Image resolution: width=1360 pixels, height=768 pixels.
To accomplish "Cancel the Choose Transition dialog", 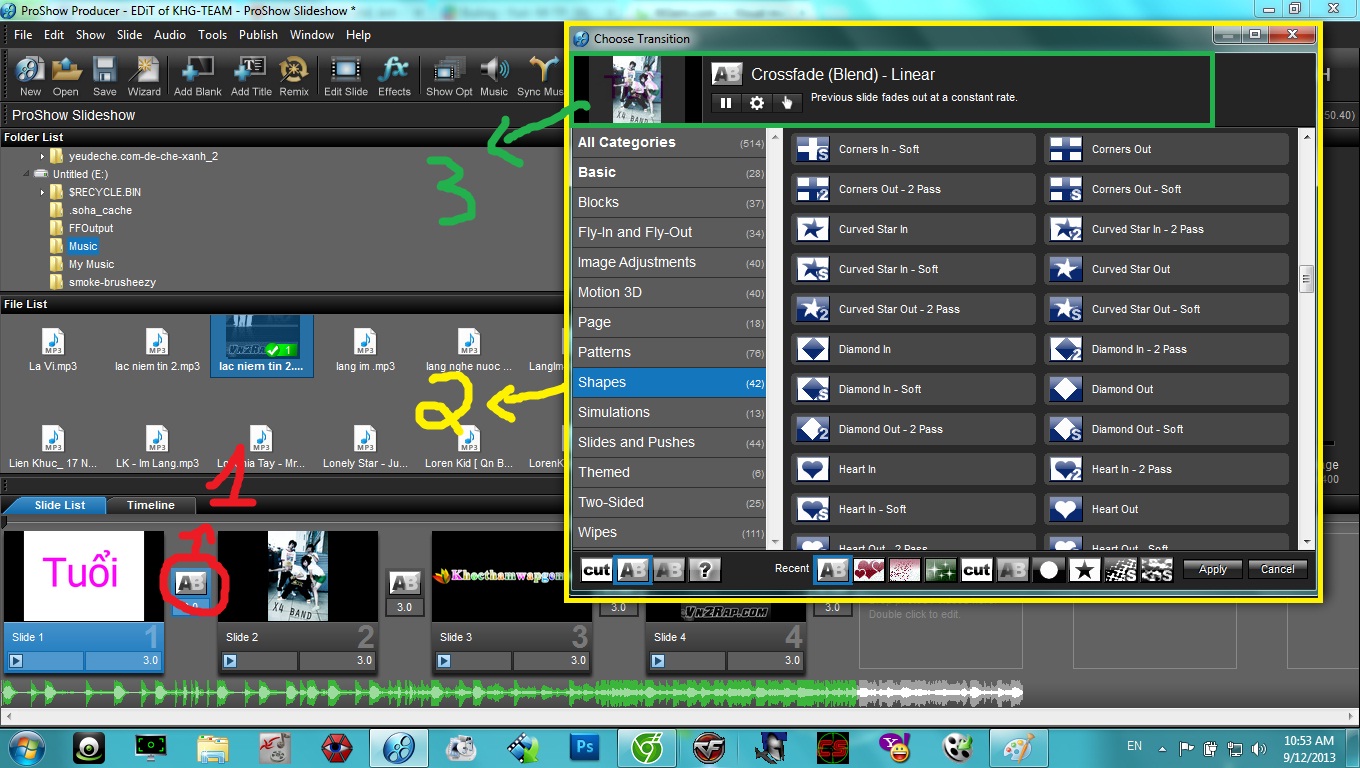I will click(1277, 569).
